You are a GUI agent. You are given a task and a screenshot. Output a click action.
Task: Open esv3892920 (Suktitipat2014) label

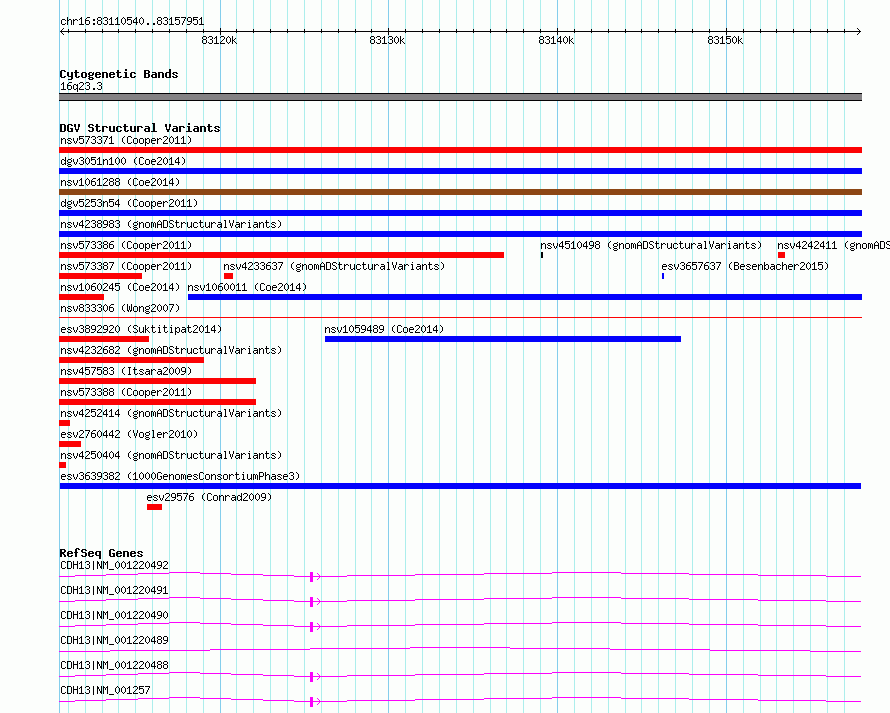141,329
